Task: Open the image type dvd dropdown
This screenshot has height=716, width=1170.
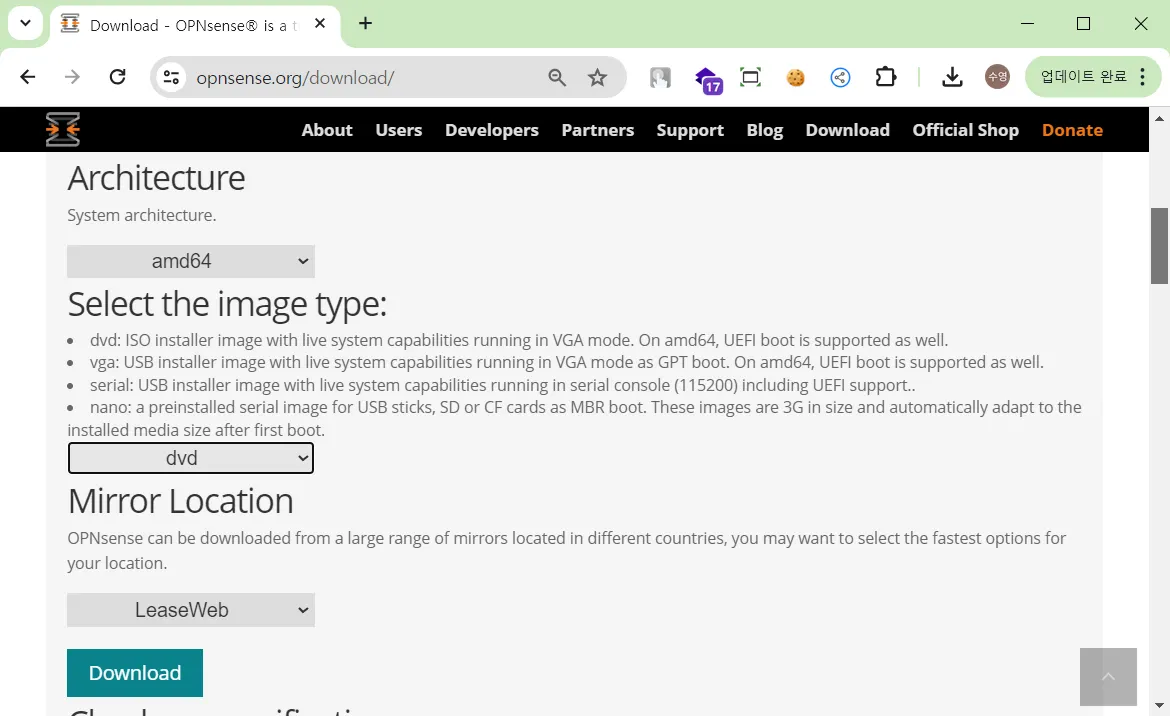Action: click(x=191, y=458)
